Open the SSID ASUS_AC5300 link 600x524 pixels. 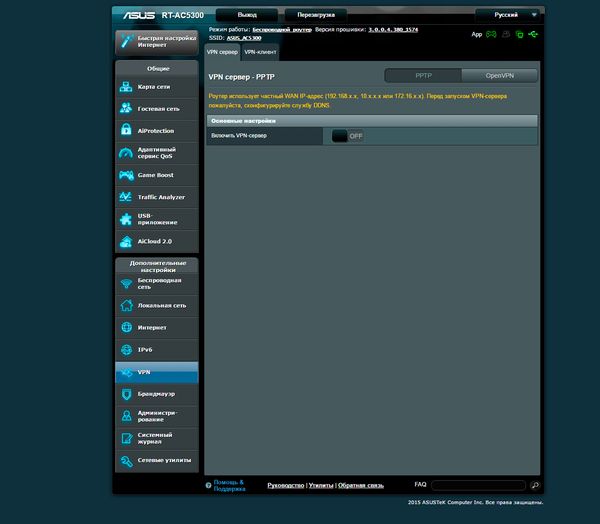coord(244,38)
